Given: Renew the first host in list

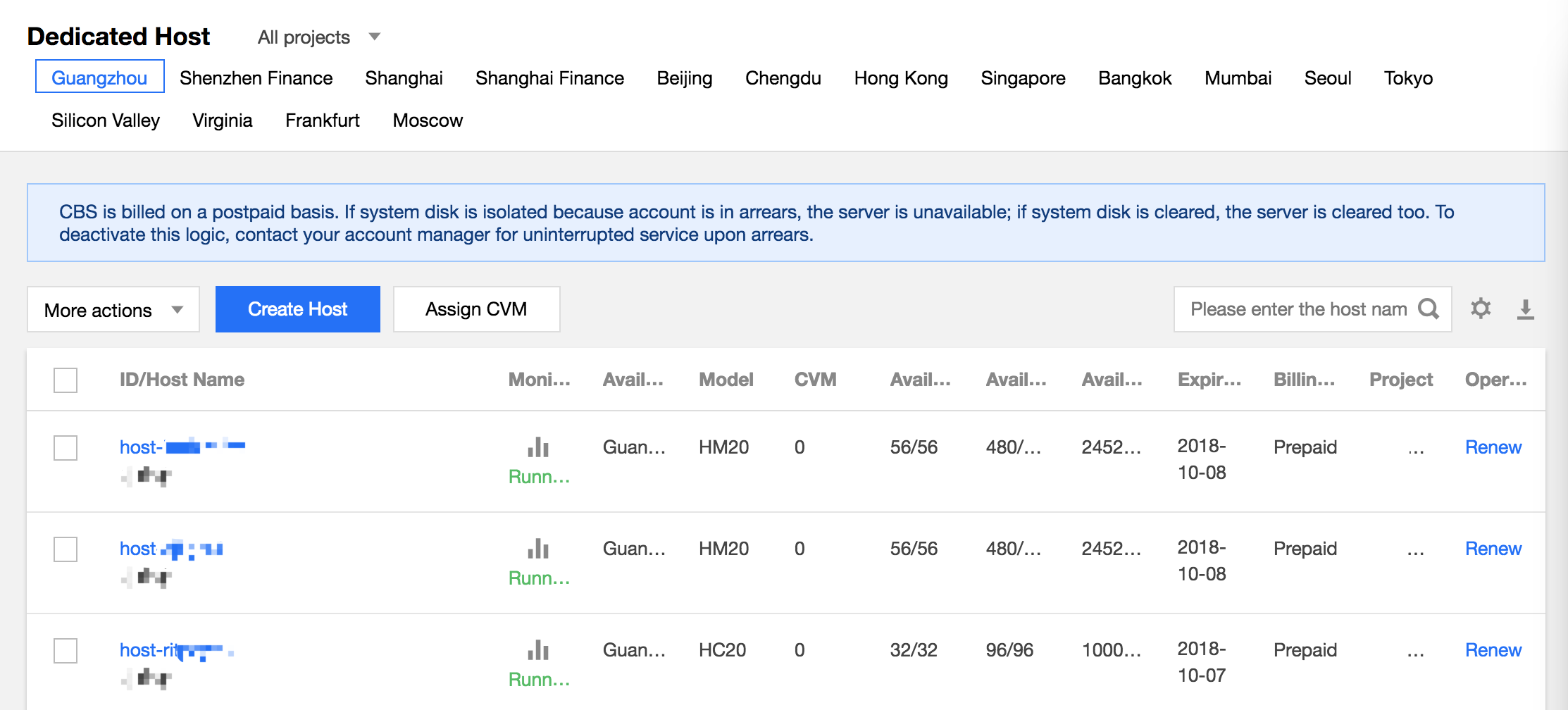Looking at the screenshot, I should [1493, 447].
